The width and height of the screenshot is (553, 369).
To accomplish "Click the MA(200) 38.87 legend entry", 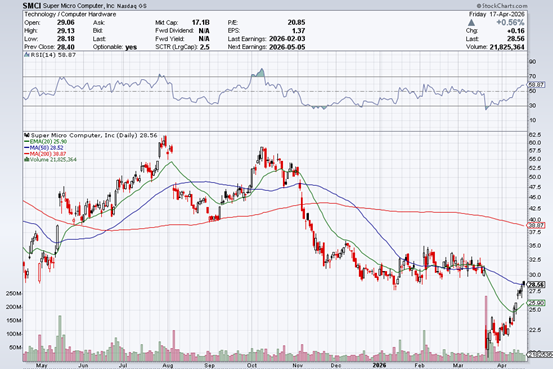I will pyautogui.click(x=45, y=153).
